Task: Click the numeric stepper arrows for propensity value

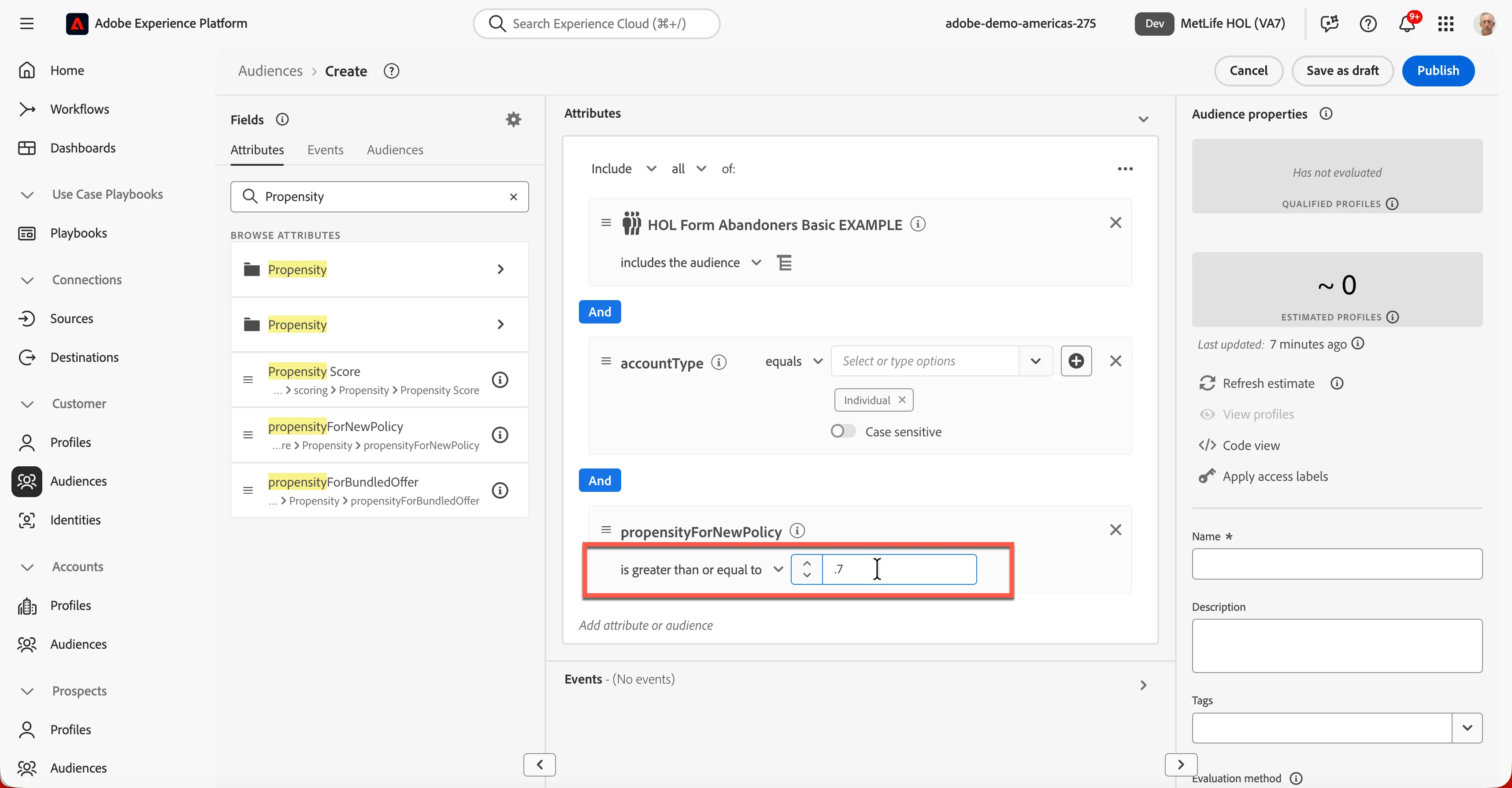Action: pos(807,569)
